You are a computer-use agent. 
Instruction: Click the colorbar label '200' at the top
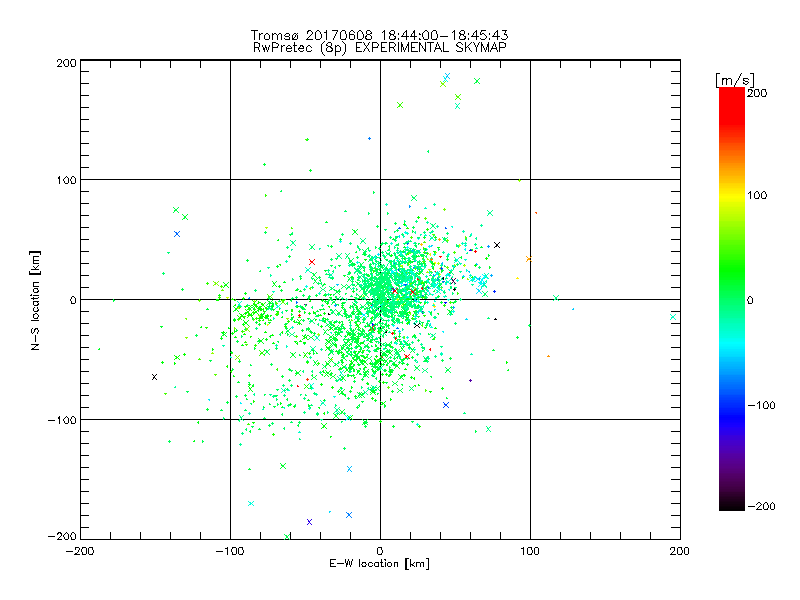[757, 93]
